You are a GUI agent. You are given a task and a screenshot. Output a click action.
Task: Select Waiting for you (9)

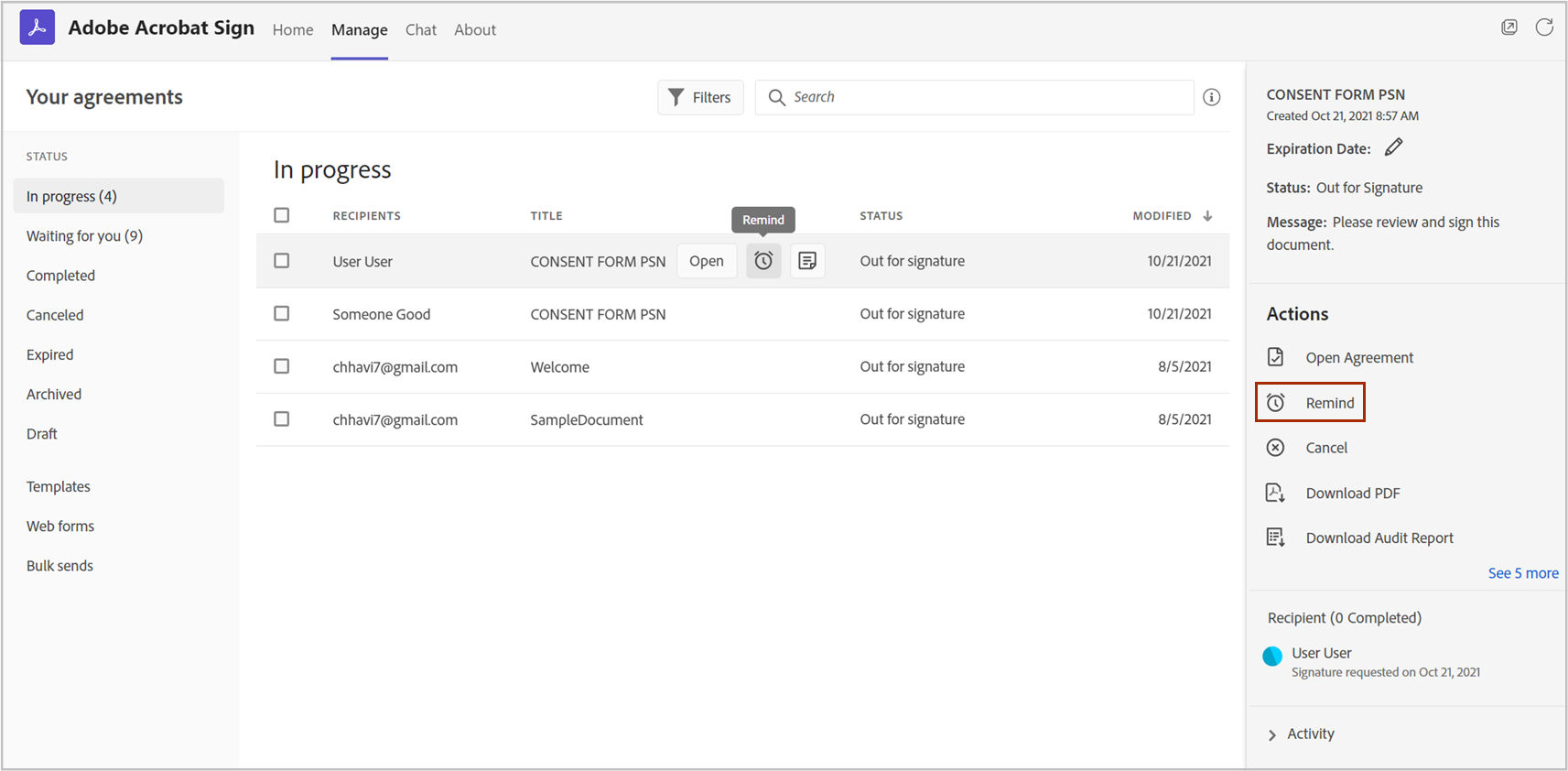(84, 236)
